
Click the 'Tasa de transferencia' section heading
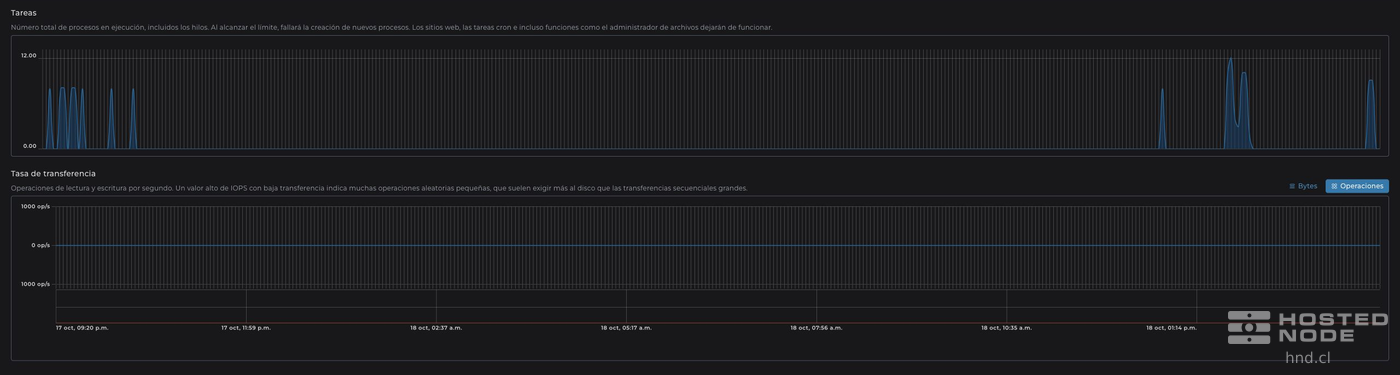click(53, 174)
